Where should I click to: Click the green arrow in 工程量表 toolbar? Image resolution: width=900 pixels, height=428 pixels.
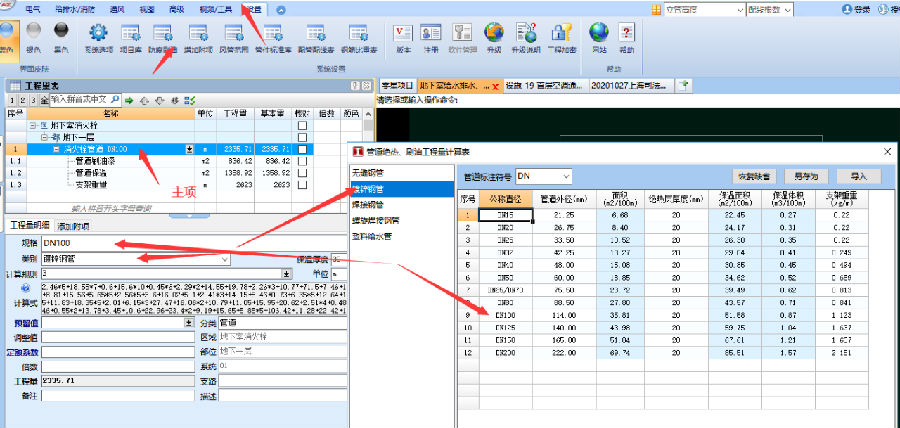130,100
